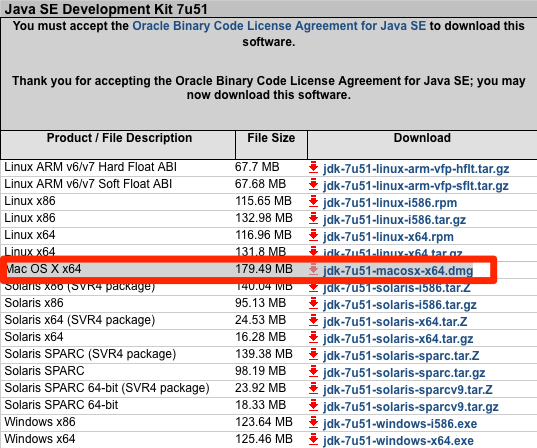Viewport: 537px width, 448px height.
Task: Click download arrow icon beside windows-i586.exe
Action: (x=313, y=423)
